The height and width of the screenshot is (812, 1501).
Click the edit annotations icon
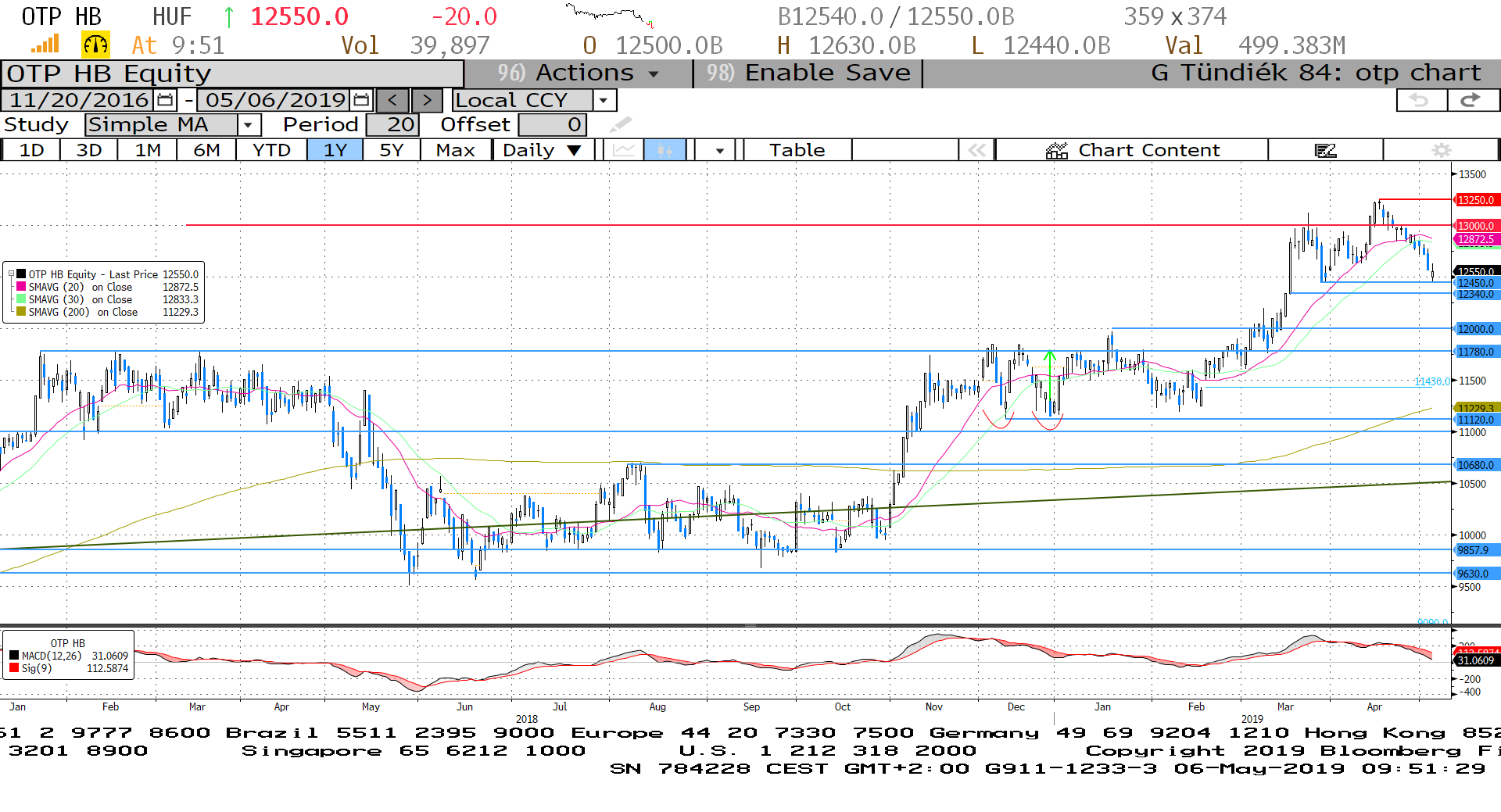(1325, 150)
